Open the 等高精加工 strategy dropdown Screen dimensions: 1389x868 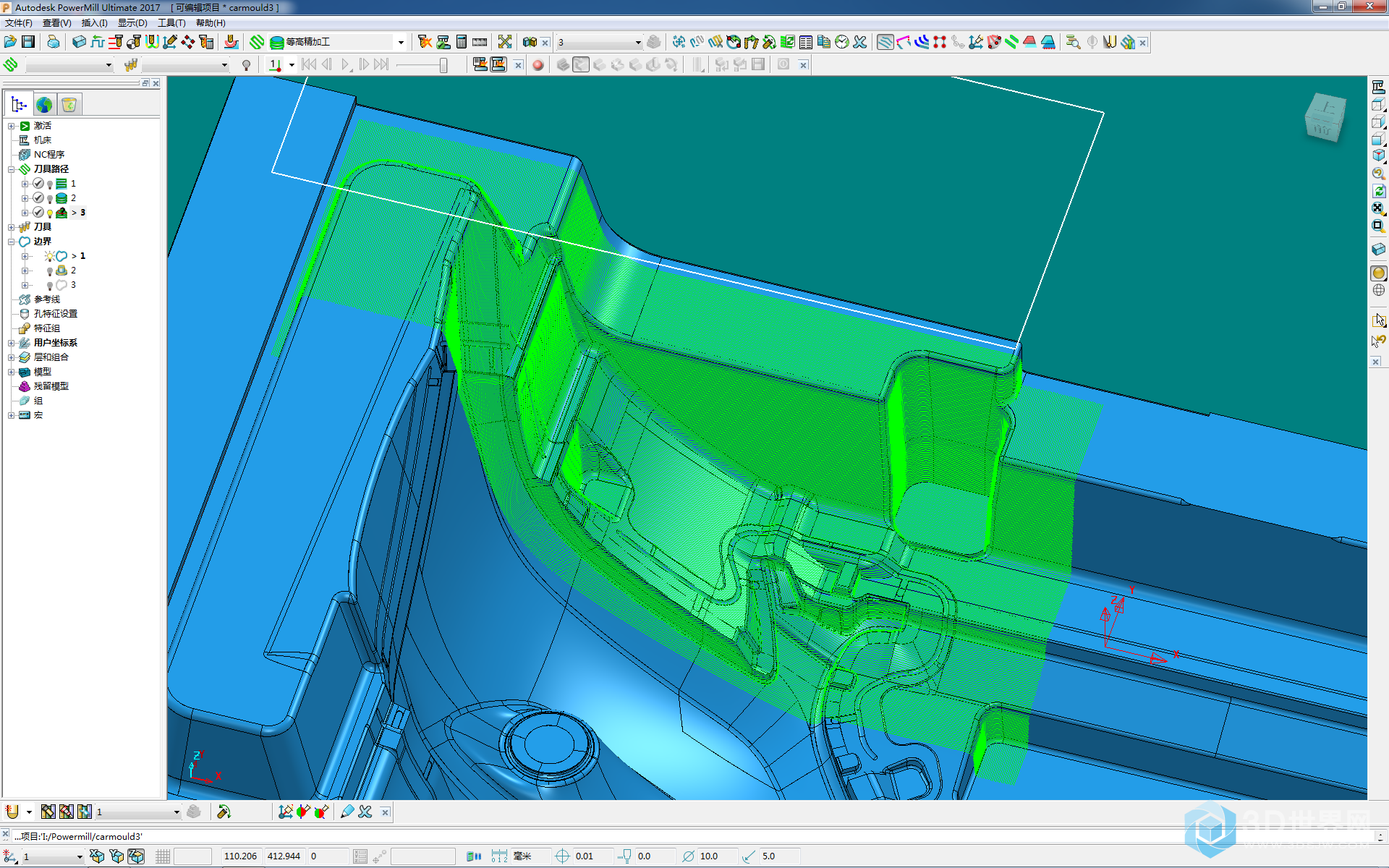401,42
